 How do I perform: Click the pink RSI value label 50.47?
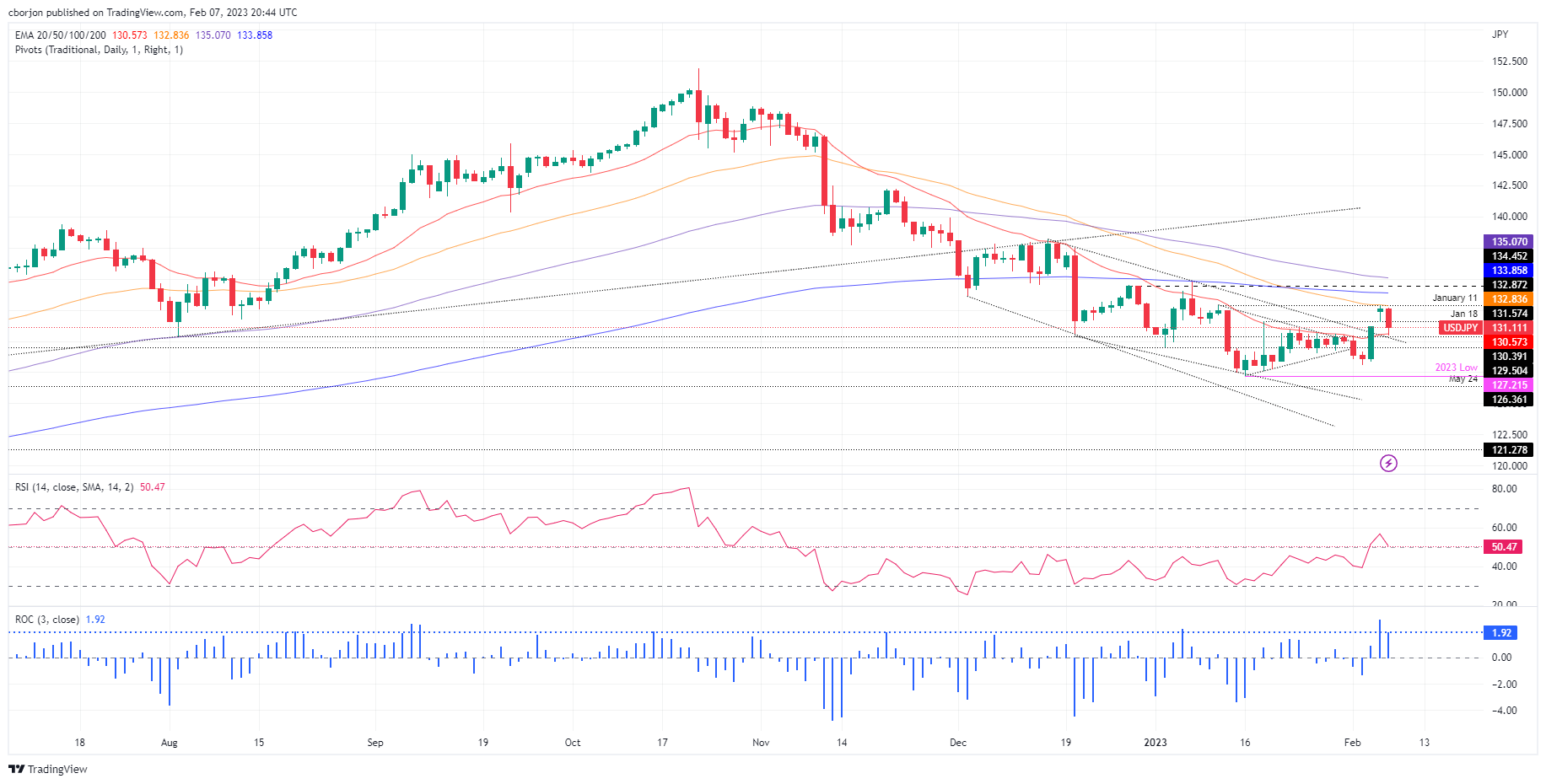pyautogui.click(x=1503, y=547)
